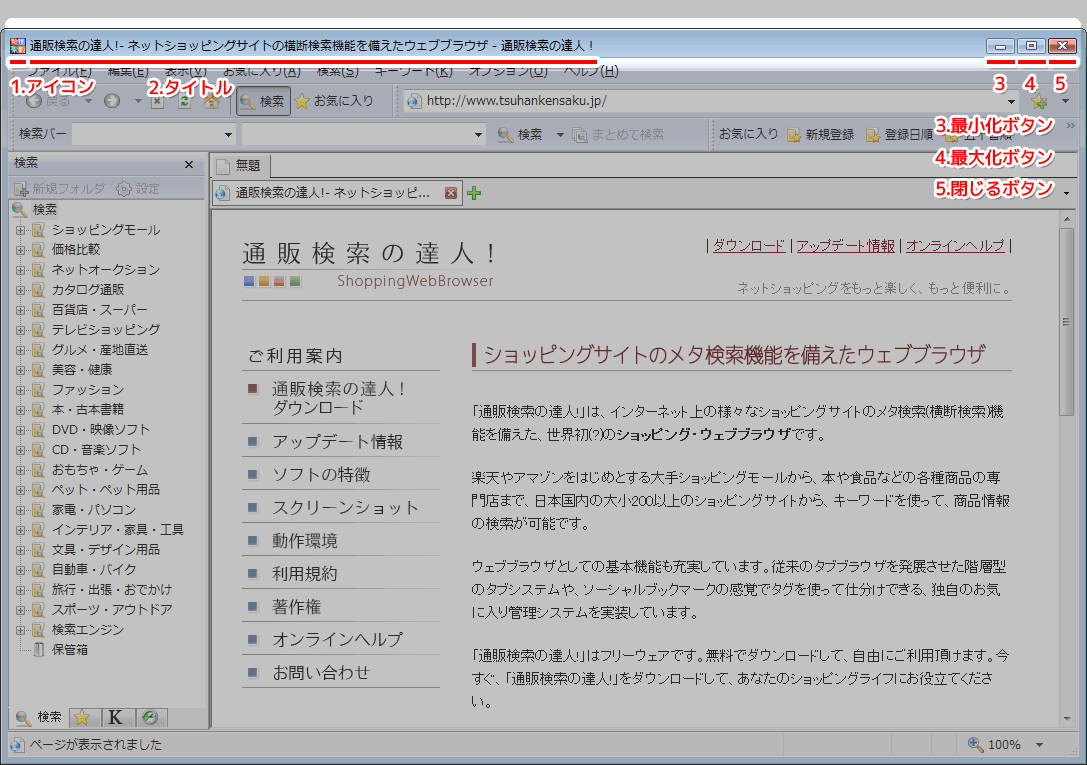
Task: Open the second search bar combo box dropdown
Action: 478,134
